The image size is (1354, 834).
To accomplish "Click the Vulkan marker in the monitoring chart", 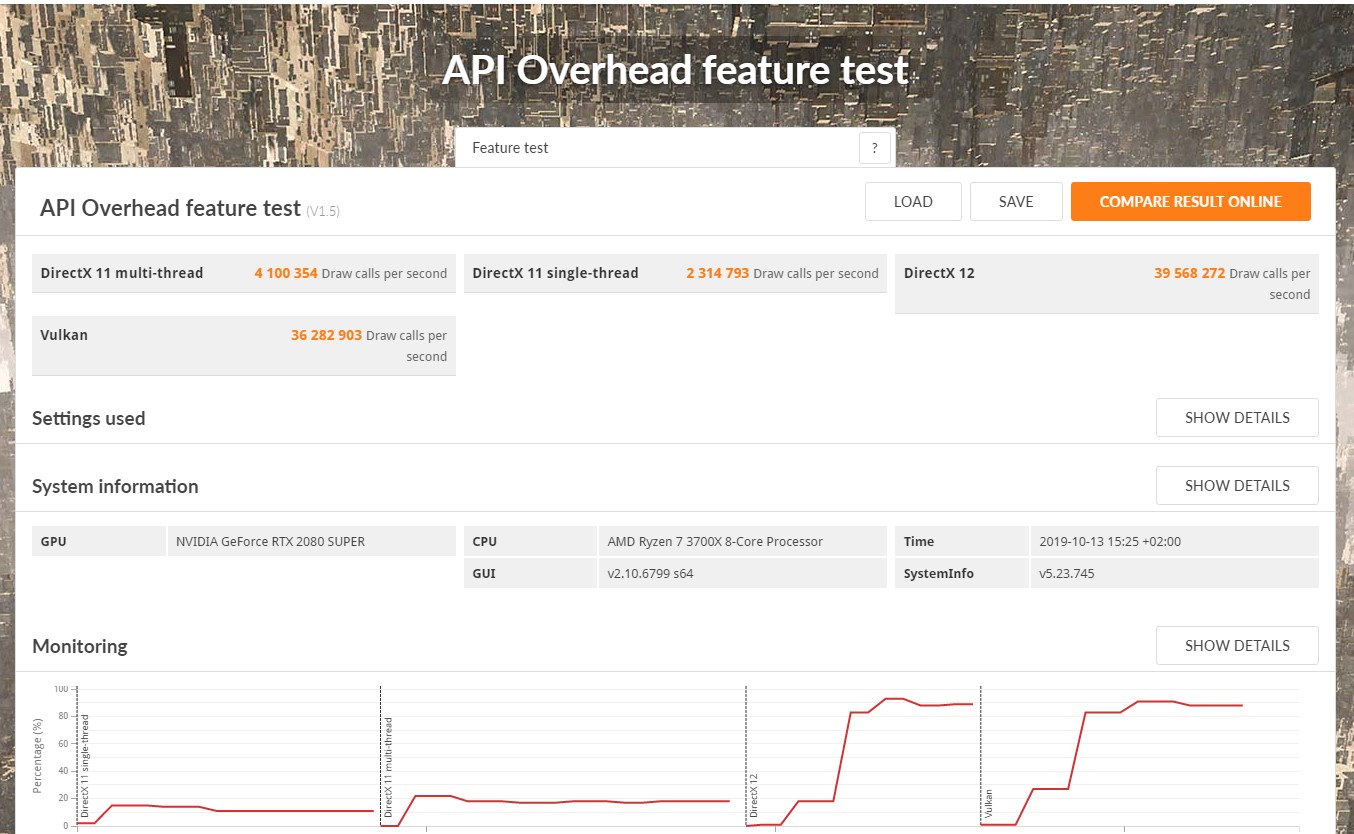I will tap(988, 805).
